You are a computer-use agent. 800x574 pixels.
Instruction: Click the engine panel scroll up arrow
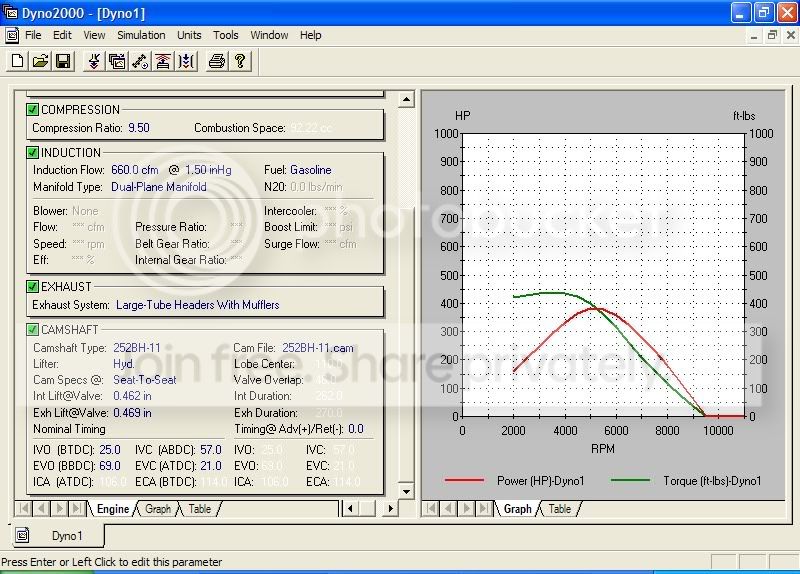coord(406,99)
